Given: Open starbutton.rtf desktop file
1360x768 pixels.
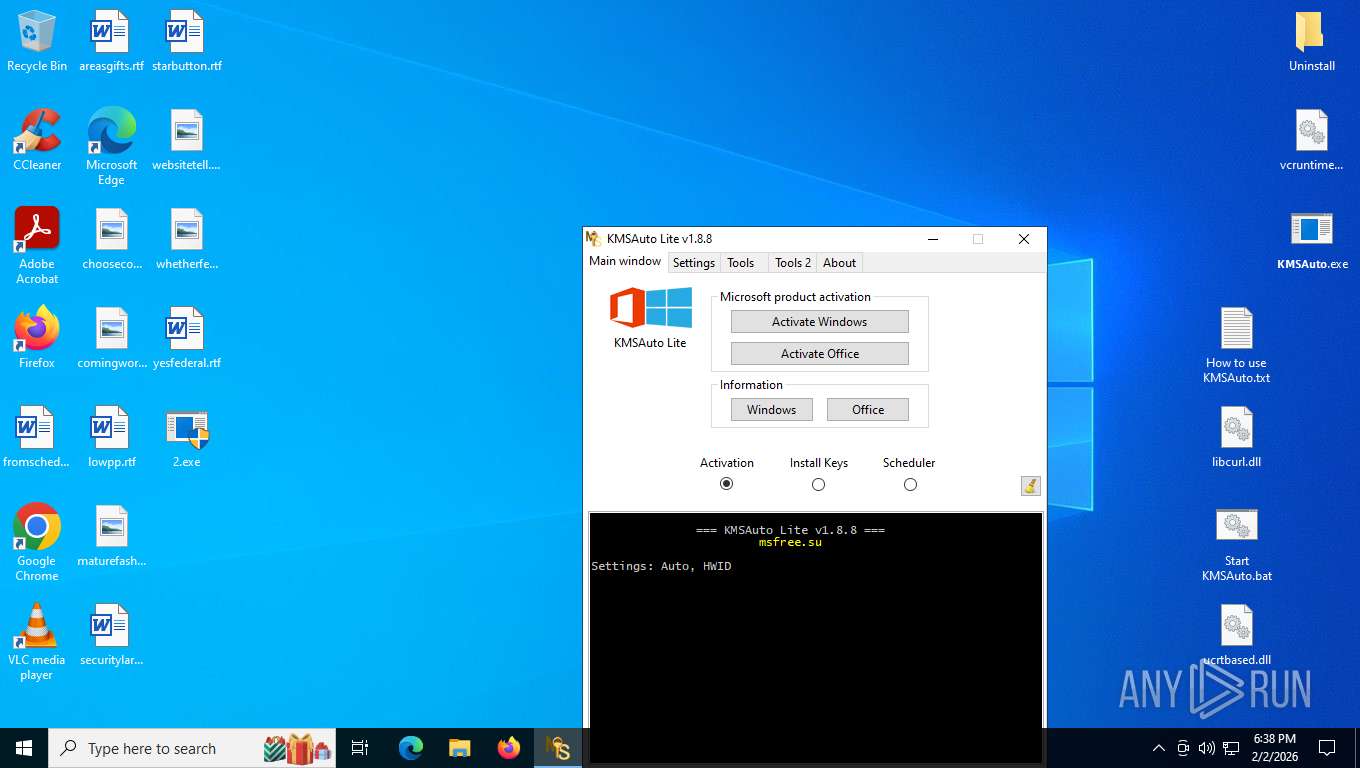Looking at the screenshot, I should point(187,41).
